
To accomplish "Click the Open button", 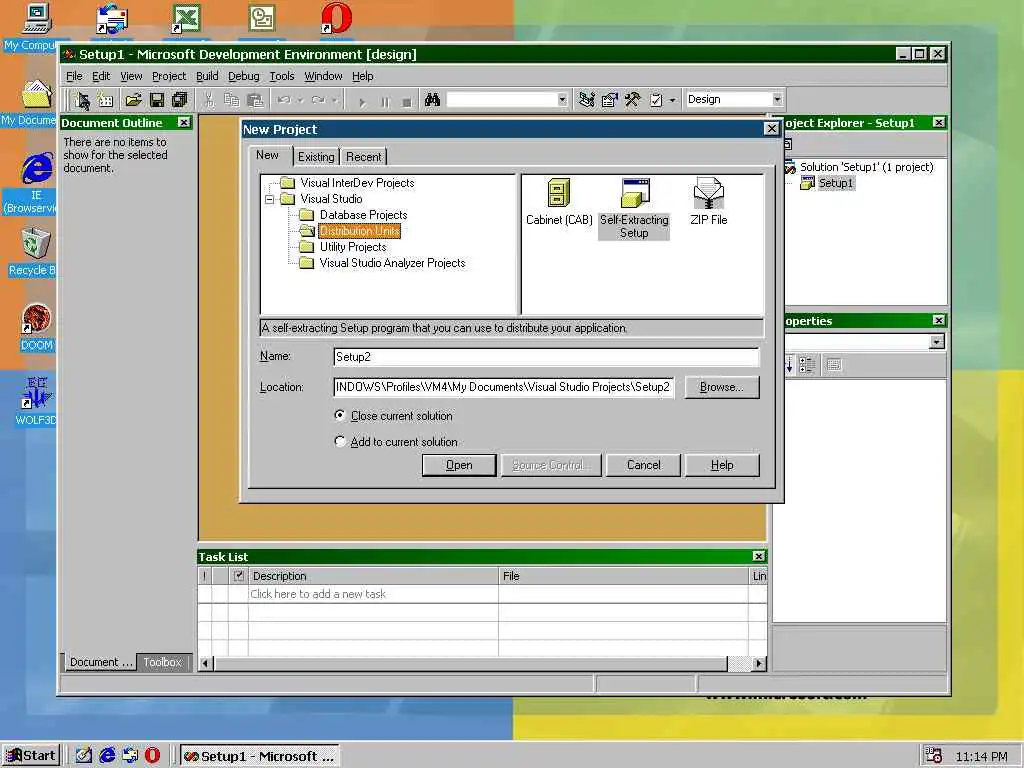I will click(x=459, y=465).
